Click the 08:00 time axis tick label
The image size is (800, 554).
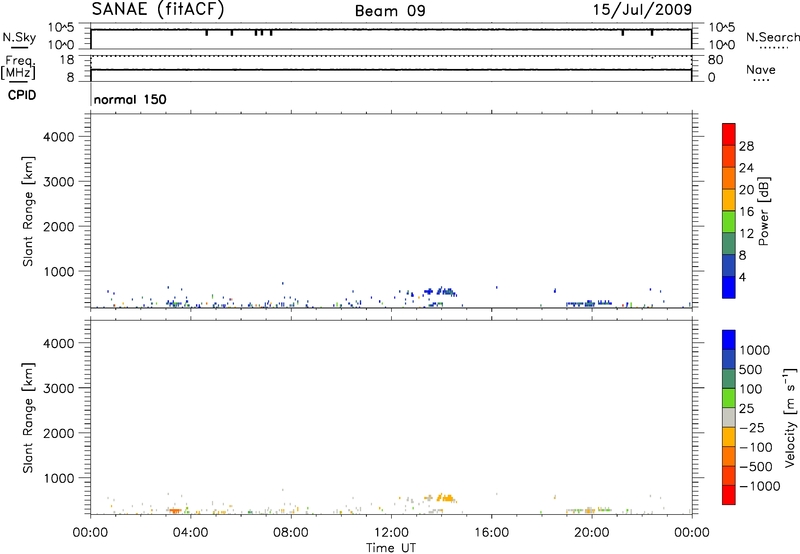pos(291,533)
